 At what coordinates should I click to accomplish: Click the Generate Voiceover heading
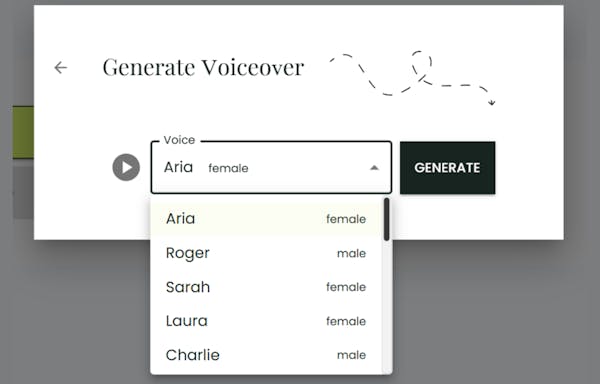pyautogui.click(x=203, y=67)
